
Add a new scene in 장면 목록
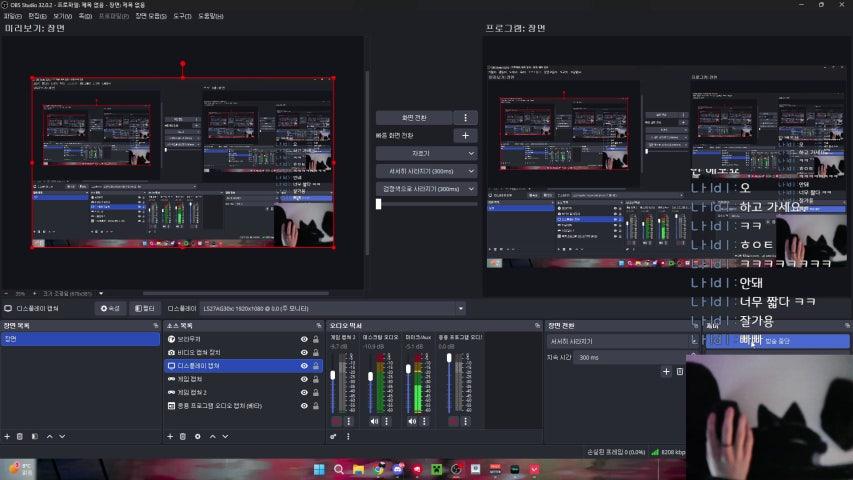pyautogui.click(x=7, y=436)
